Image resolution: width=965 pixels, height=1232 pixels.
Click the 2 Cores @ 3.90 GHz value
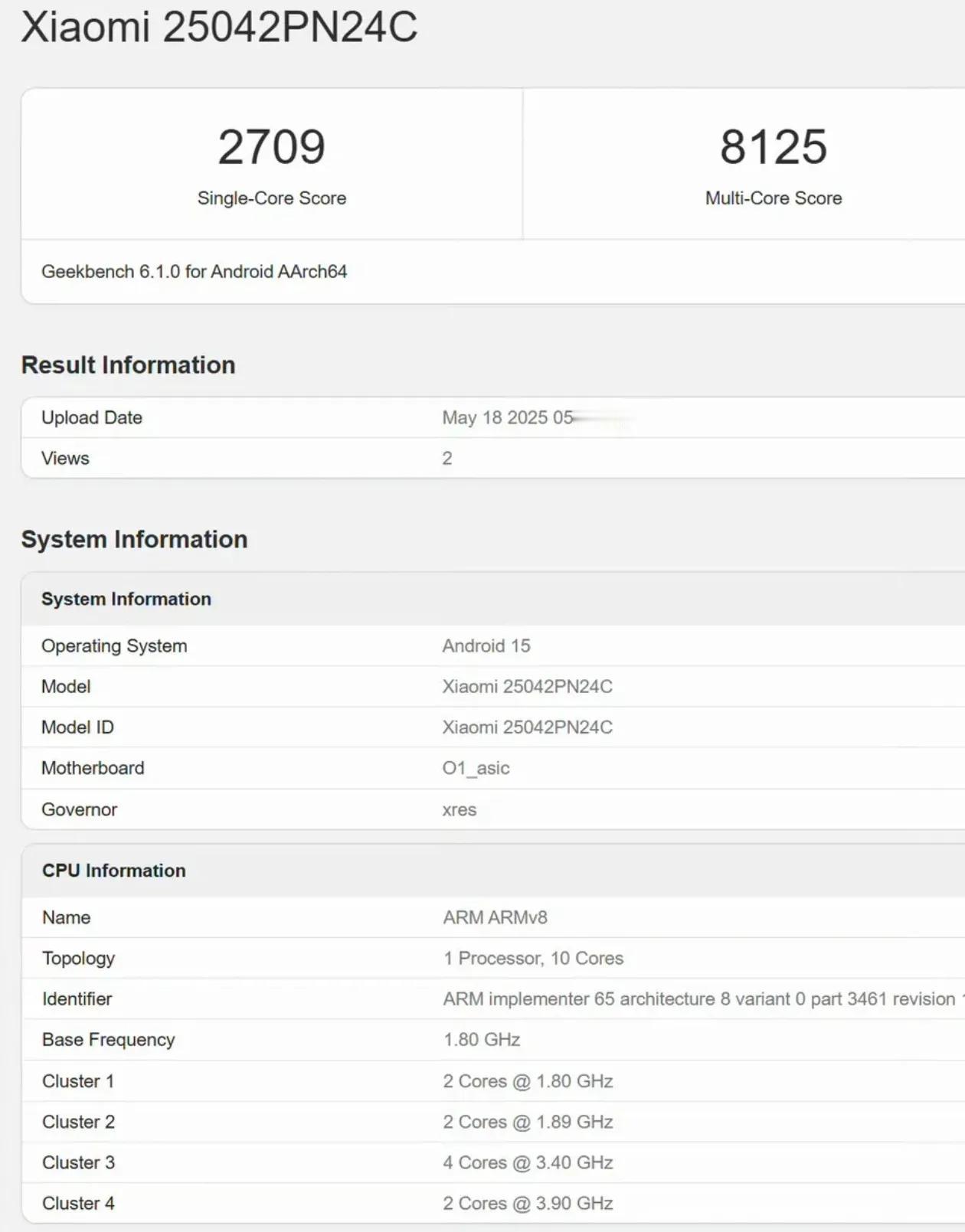[x=528, y=1203]
